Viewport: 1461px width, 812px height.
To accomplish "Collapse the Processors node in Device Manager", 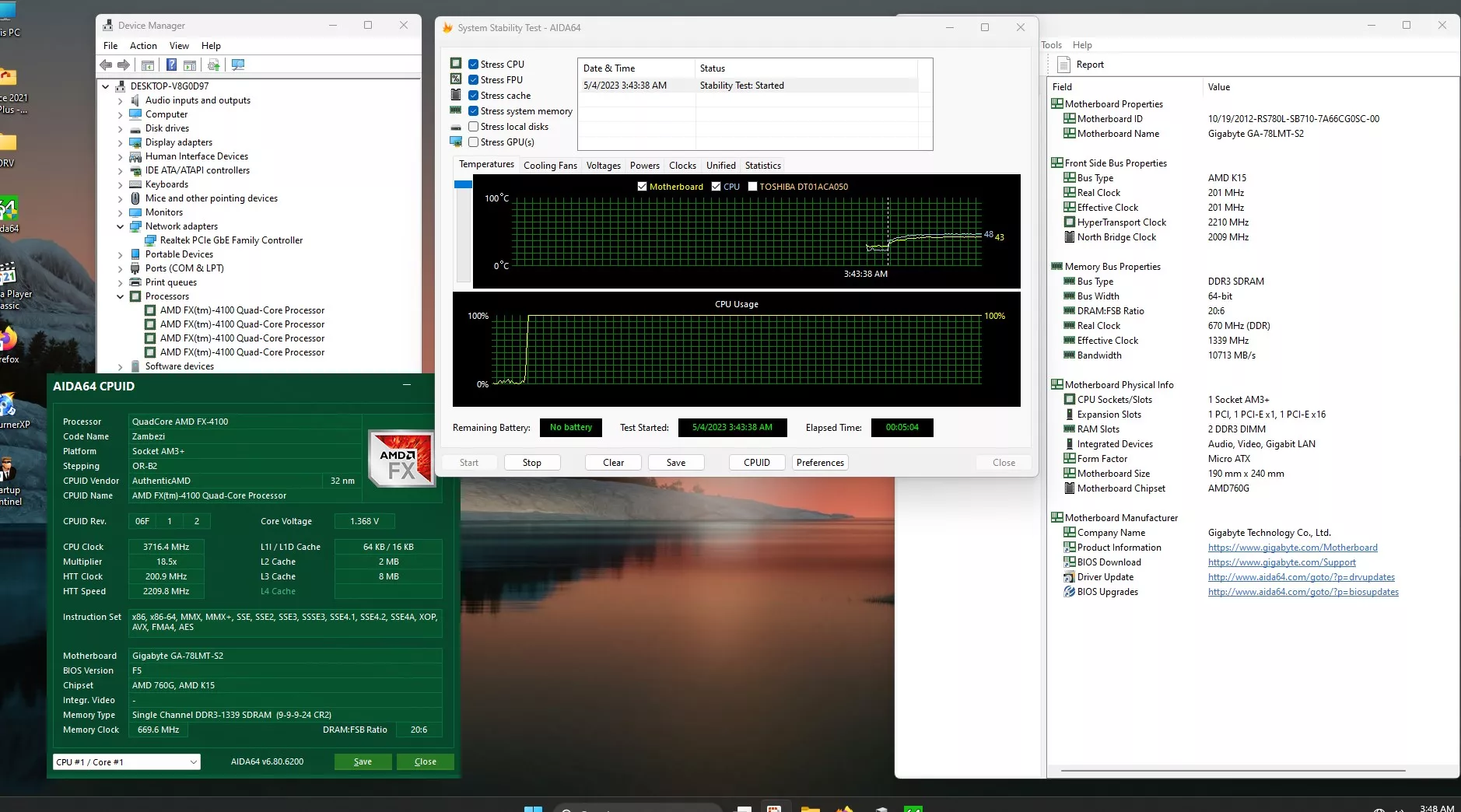I will coord(120,296).
